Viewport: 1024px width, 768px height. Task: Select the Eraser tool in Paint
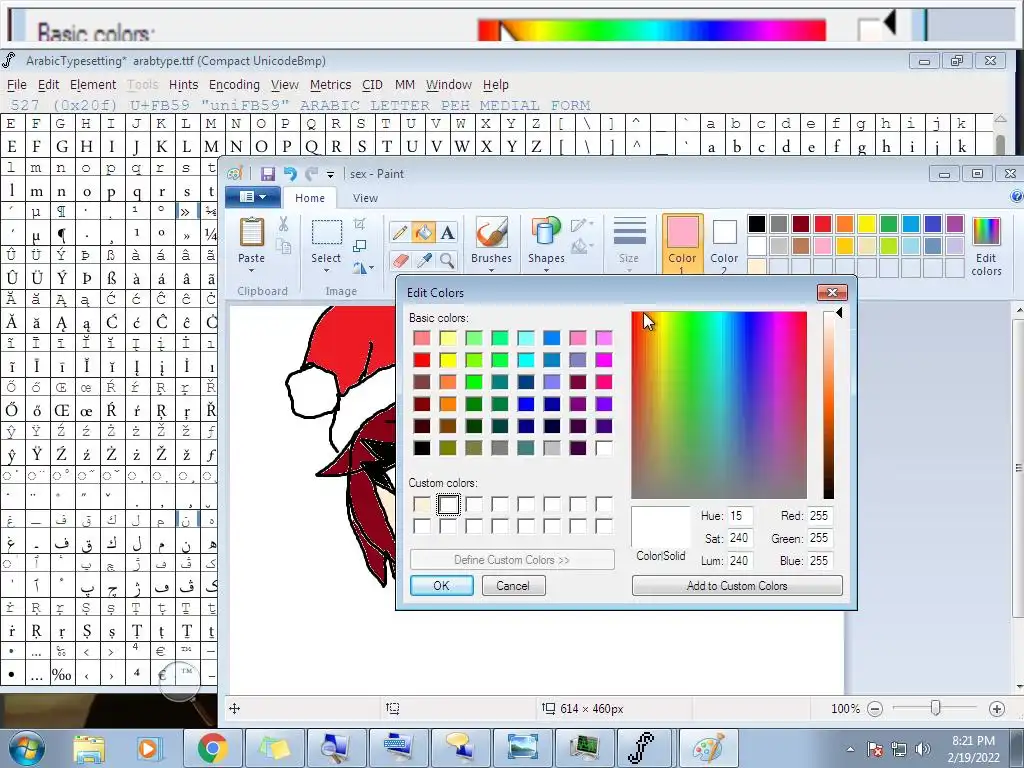[x=400, y=261]
